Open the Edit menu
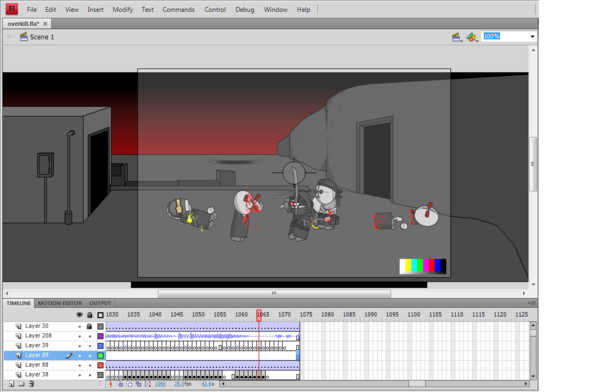The image size is (590, 392). 50,9
